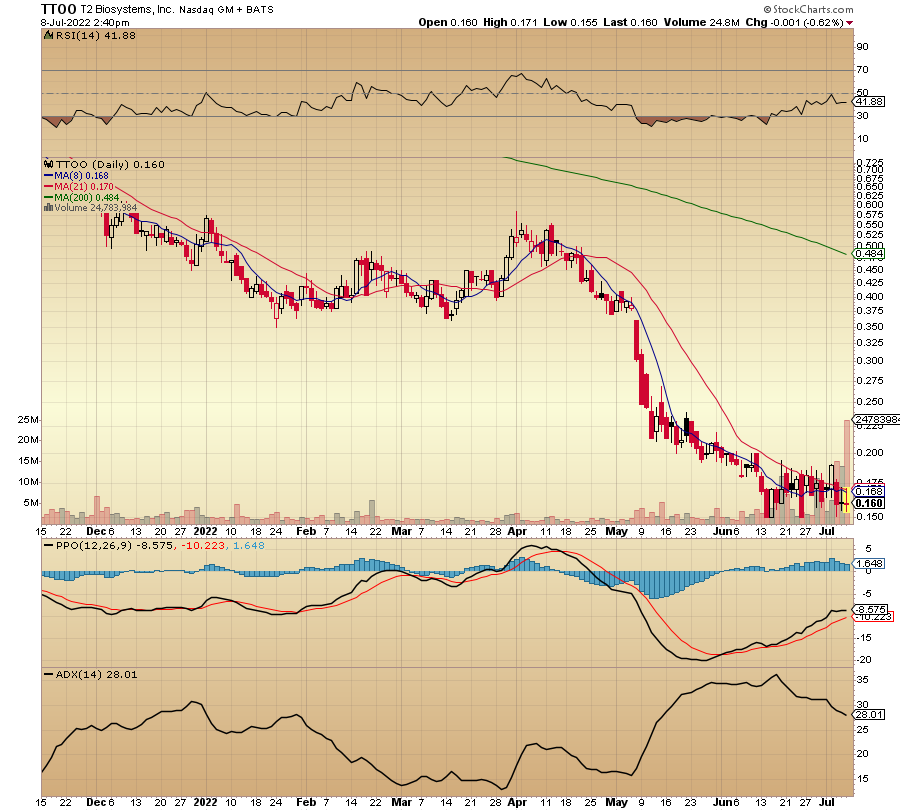Click the RSI indicator line icon beside RSI(14)
Screen dimensions: 900x811
click(49, 36)
